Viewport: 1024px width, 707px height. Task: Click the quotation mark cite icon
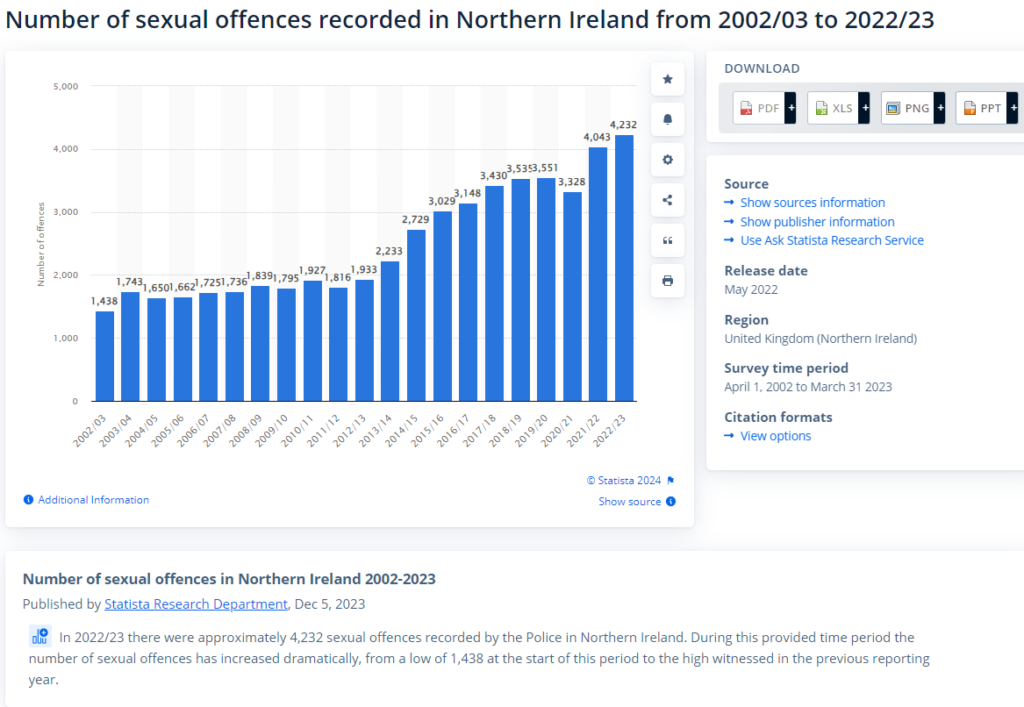coord(667,241)
